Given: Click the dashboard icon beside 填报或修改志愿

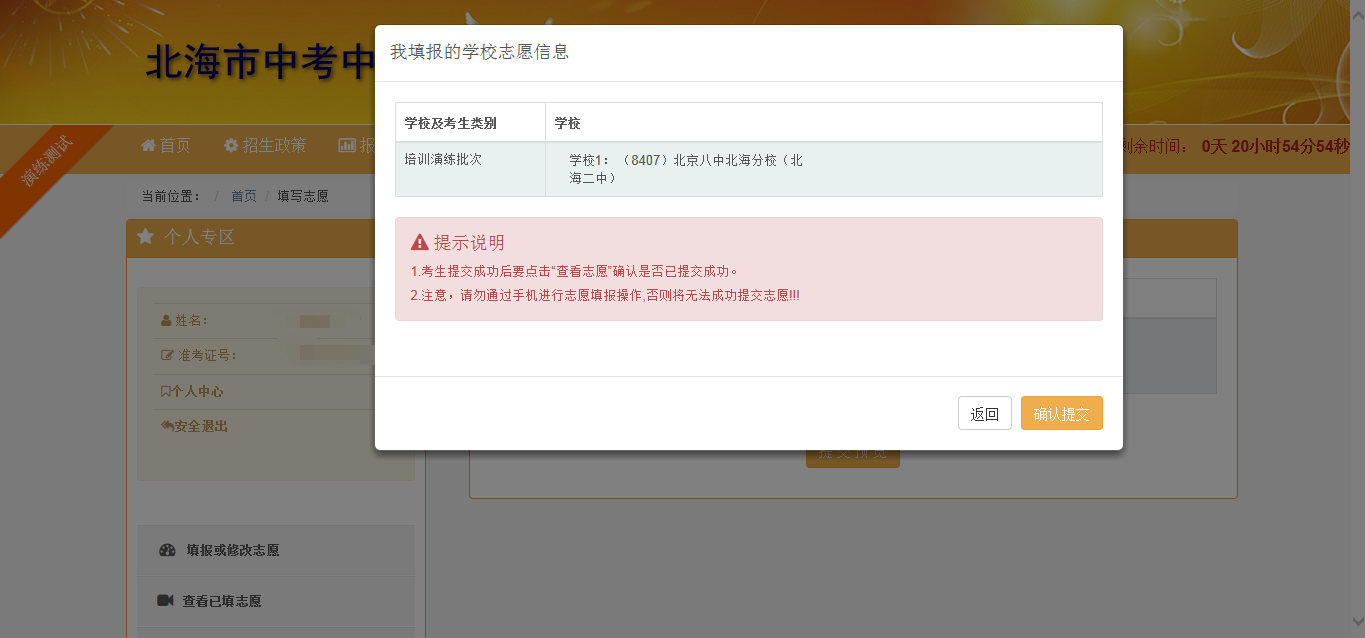Looking at the screenshot, I should click(167, 550).
